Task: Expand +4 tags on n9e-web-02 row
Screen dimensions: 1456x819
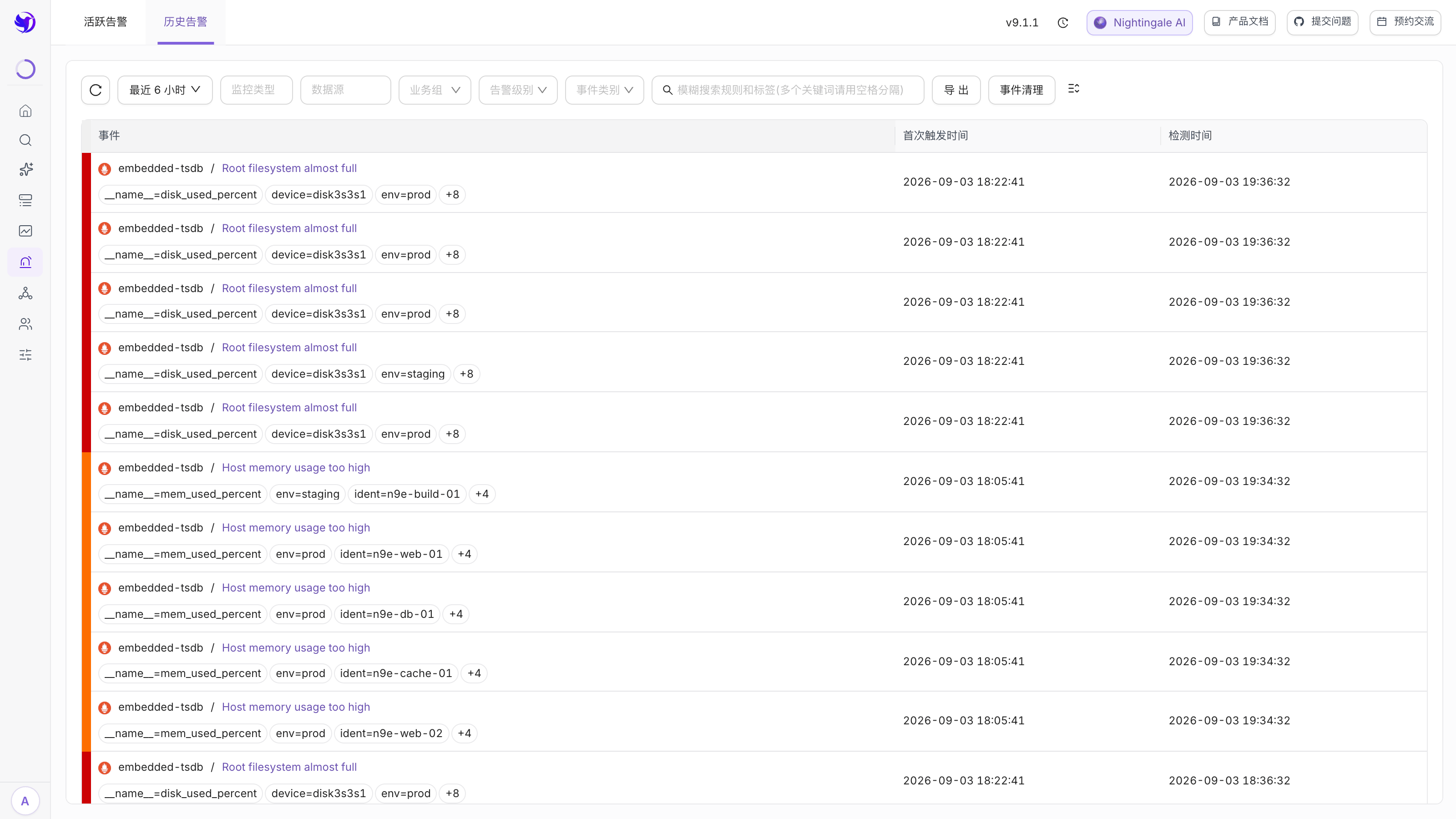Action: [x=464, y=733]
